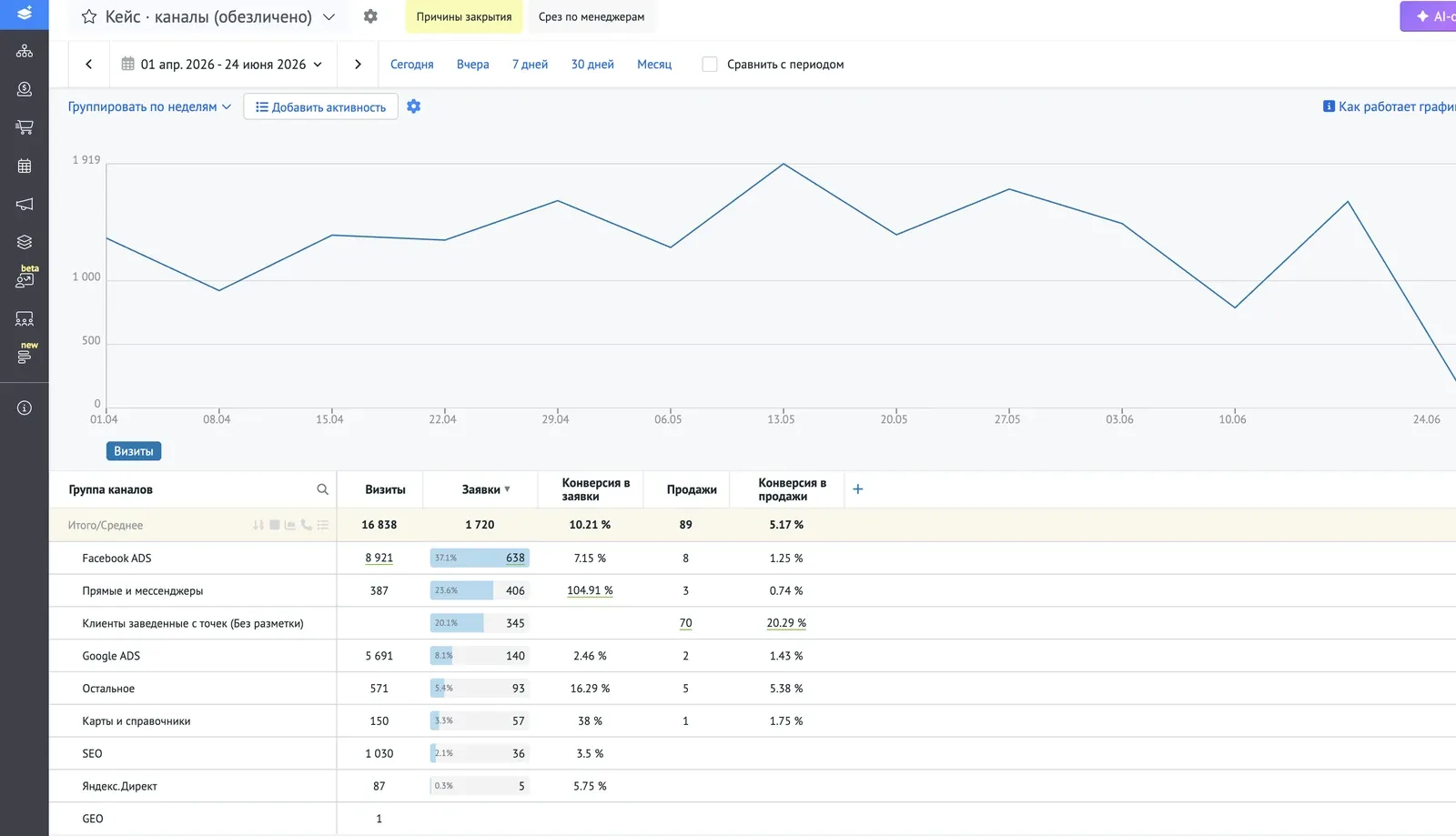Switch to Причины закрытия tab
This screenshot has height=836, width=1456.
[x=464, y=16]
